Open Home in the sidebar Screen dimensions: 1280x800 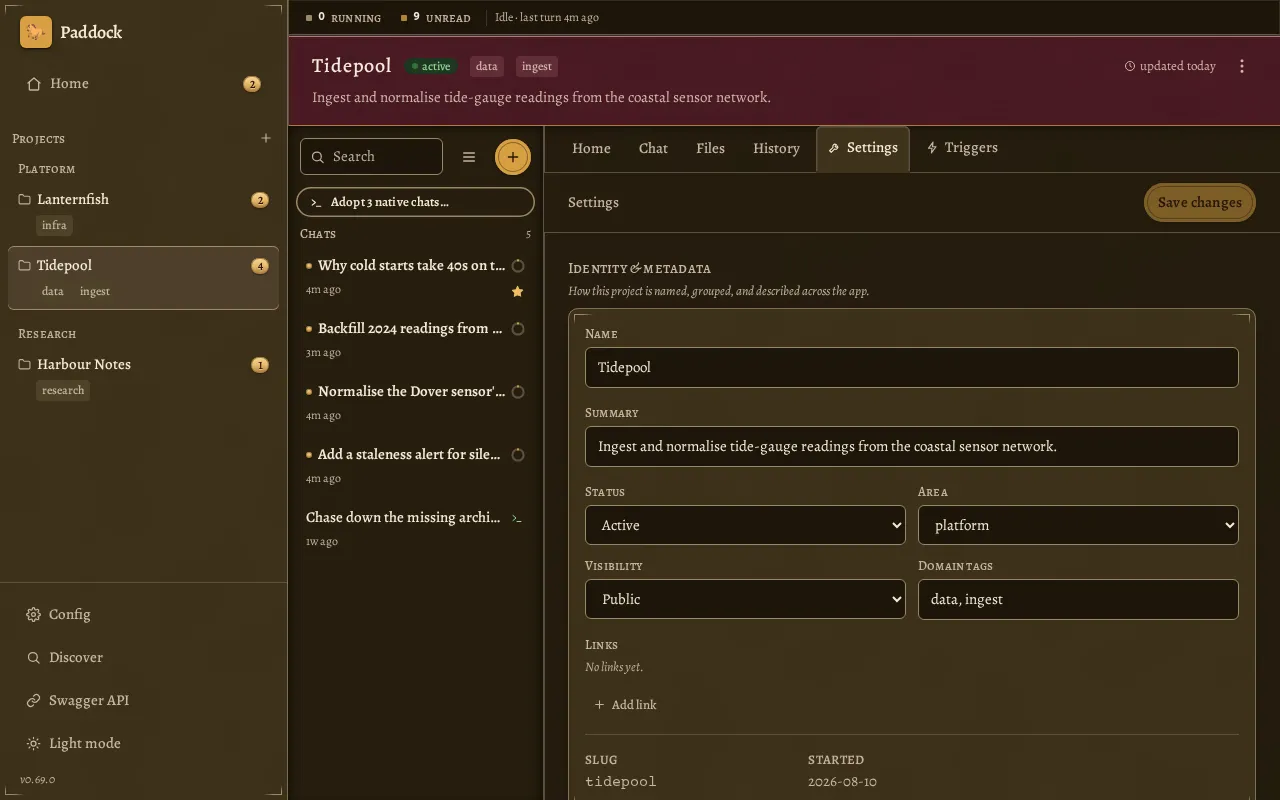[x=143, y=84]
